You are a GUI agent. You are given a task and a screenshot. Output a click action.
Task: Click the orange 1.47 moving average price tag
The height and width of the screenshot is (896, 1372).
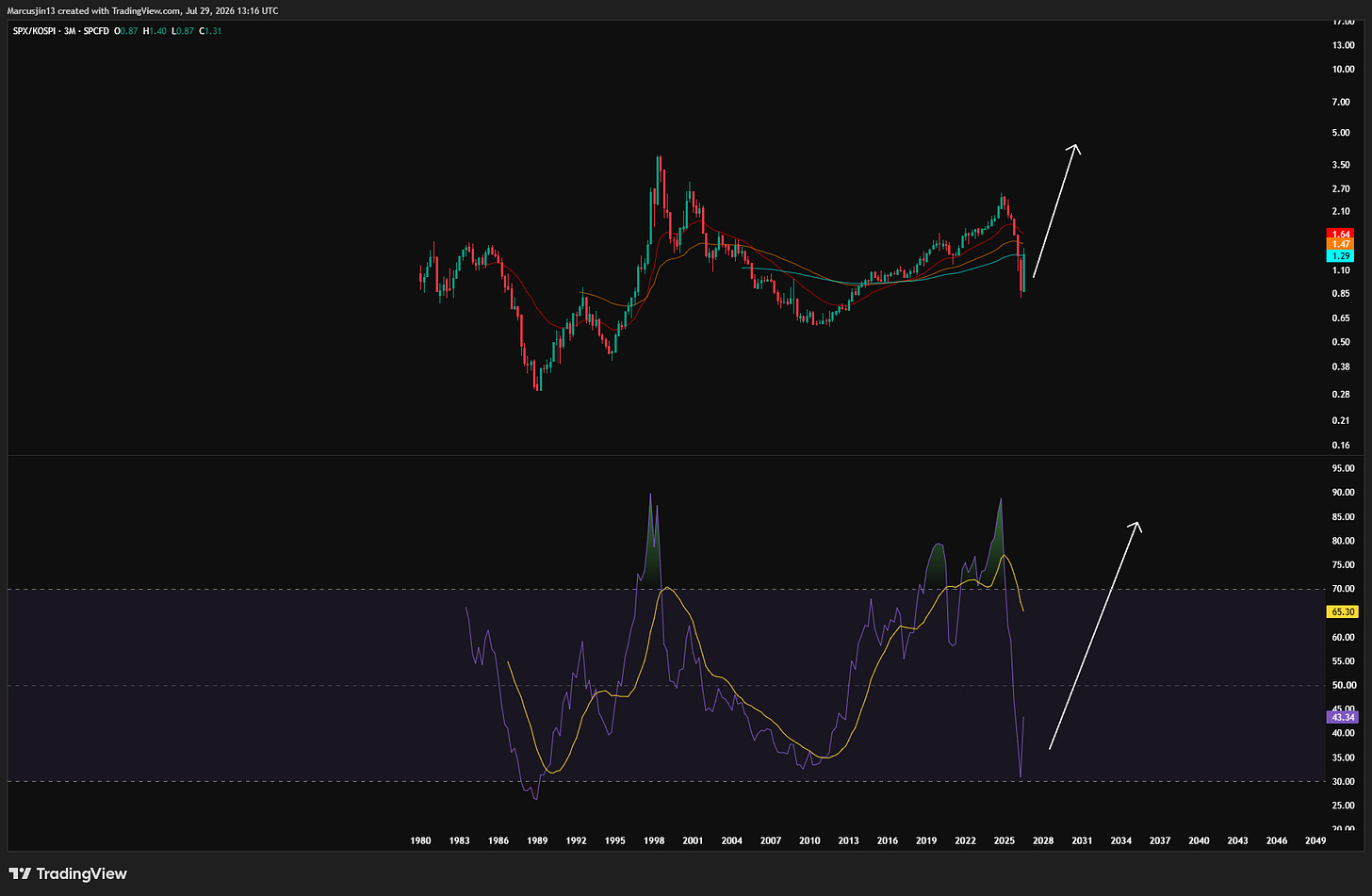tap(1340, 244)
